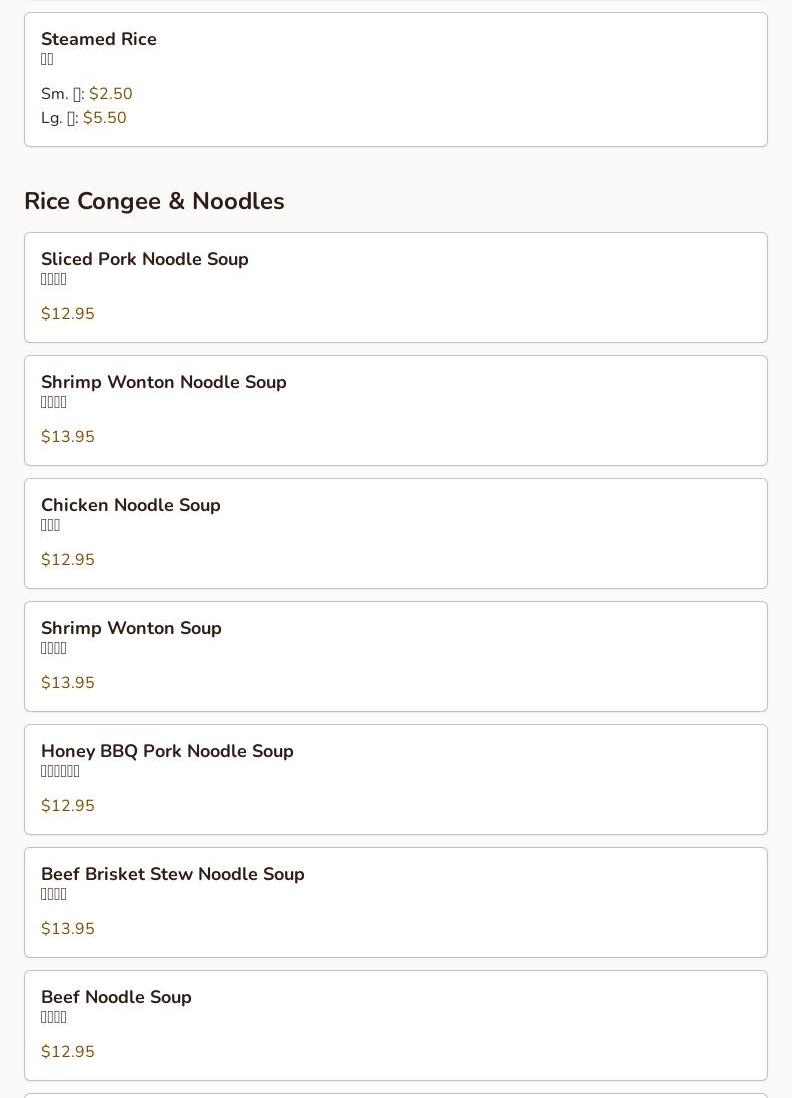Screen dimensions: 792x1098
Task: Click the $13.95 price under Shrimp Wonton Soup
Action: [68, 683]
